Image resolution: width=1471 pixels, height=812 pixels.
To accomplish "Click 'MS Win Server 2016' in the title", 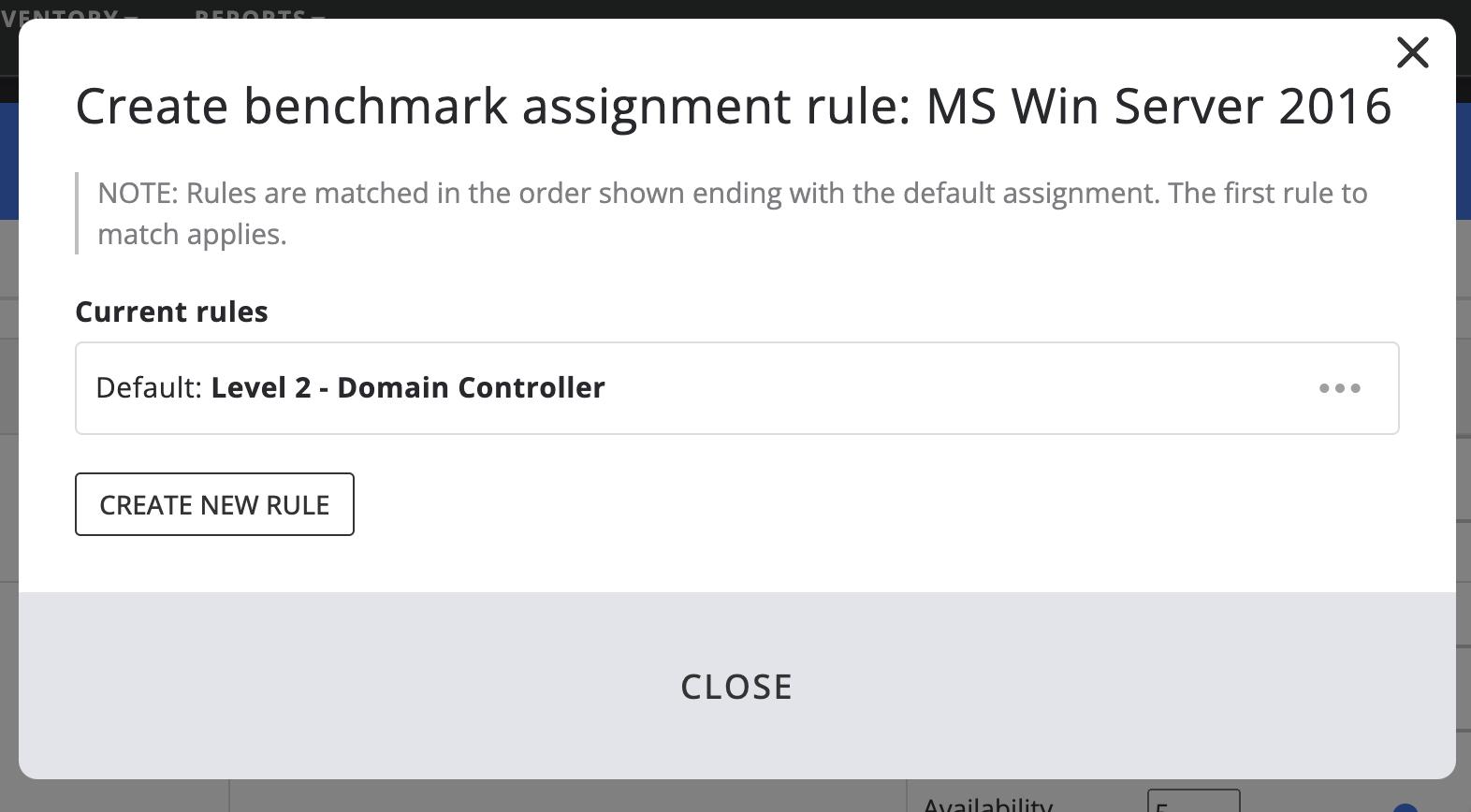I will tap(1158, 106).
